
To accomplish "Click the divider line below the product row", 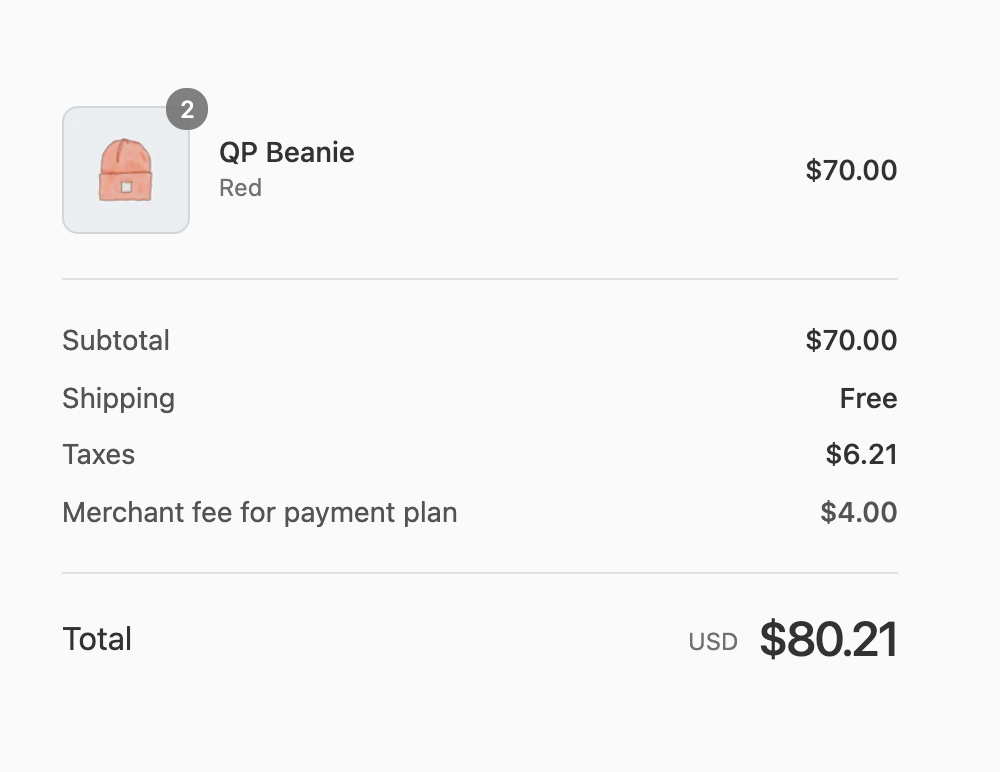I will 480,279.
